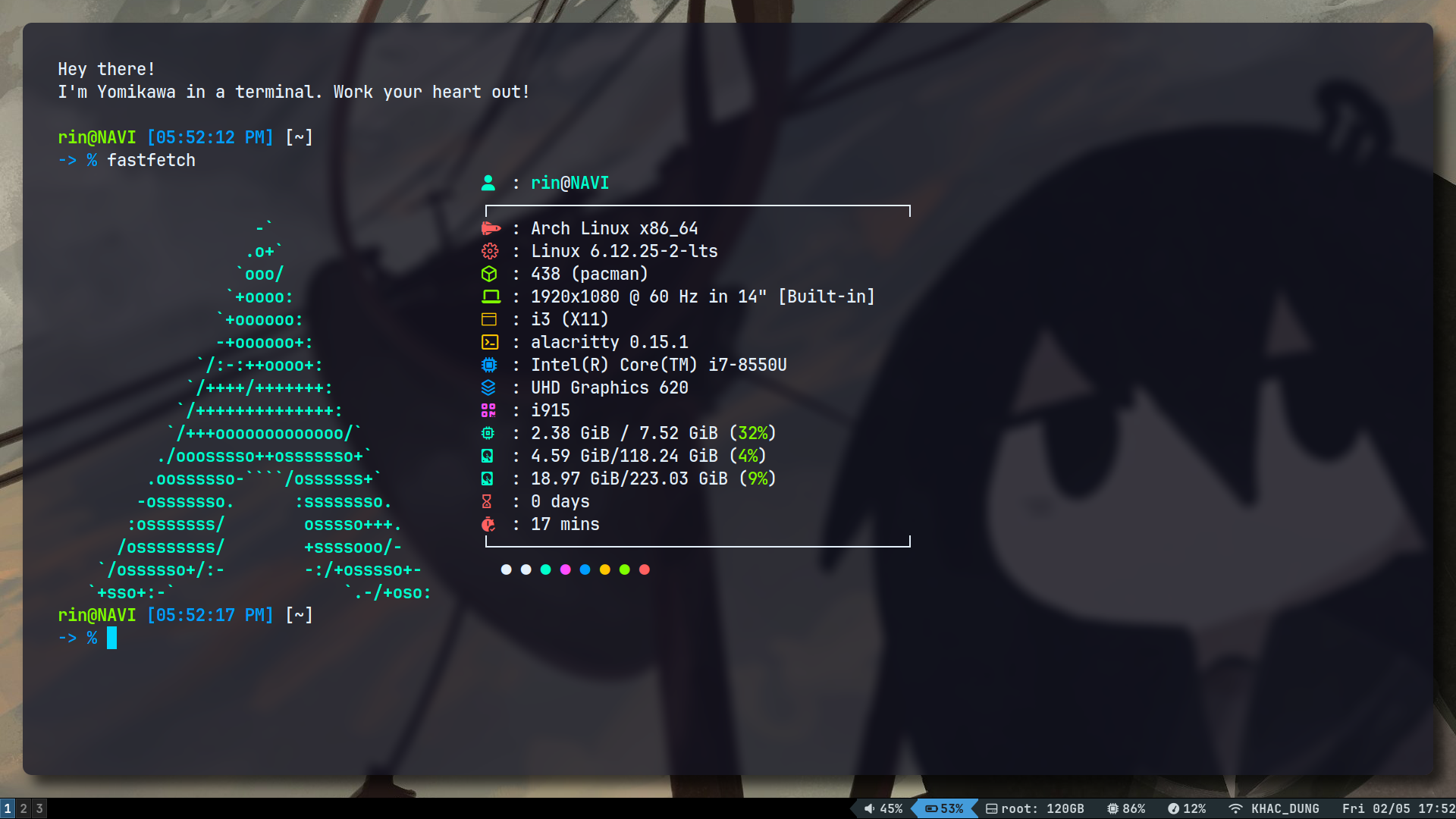This screenshot has height=819, width=1456.
Task: Click the date 'Fri 02/05 17:52' clock
Action: pos(1398,808)
